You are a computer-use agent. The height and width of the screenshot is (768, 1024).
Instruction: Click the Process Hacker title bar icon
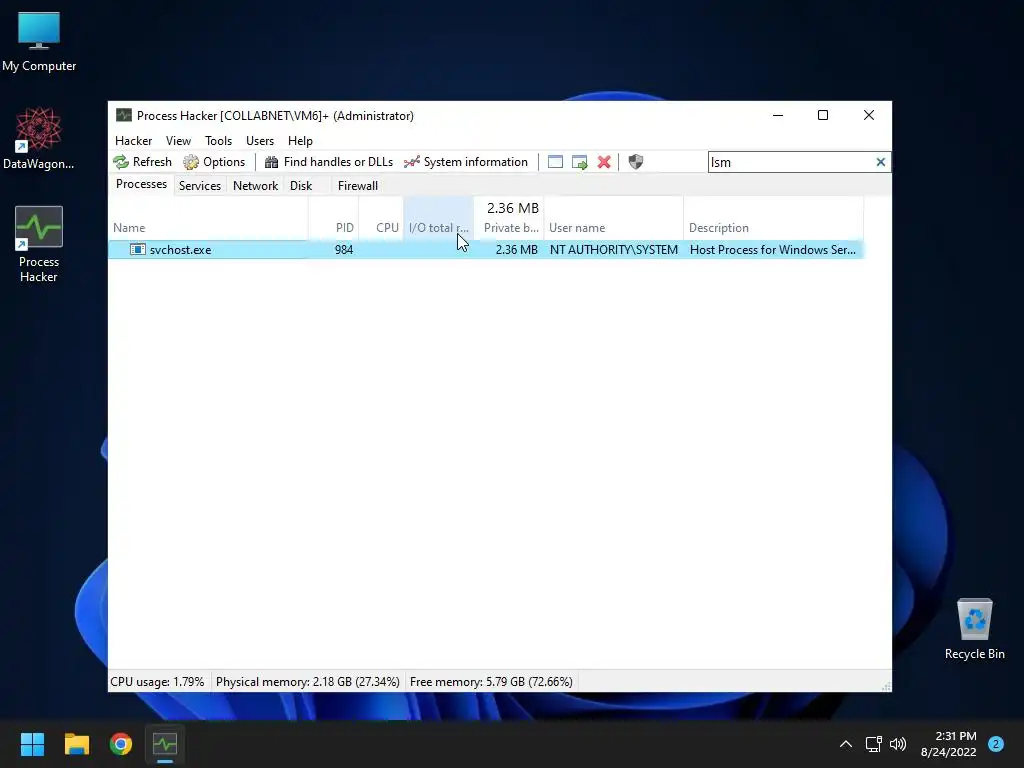123,116
